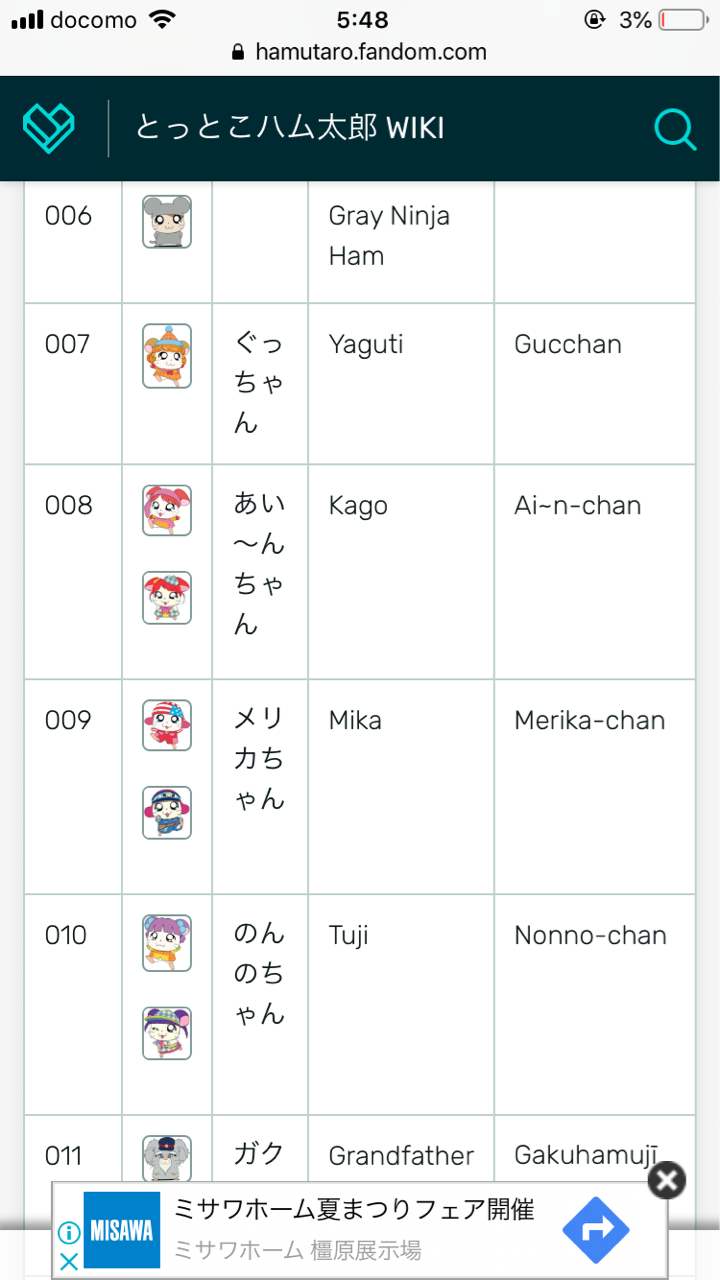Tap the Fandom heart logo

click(x=49, y=128)
